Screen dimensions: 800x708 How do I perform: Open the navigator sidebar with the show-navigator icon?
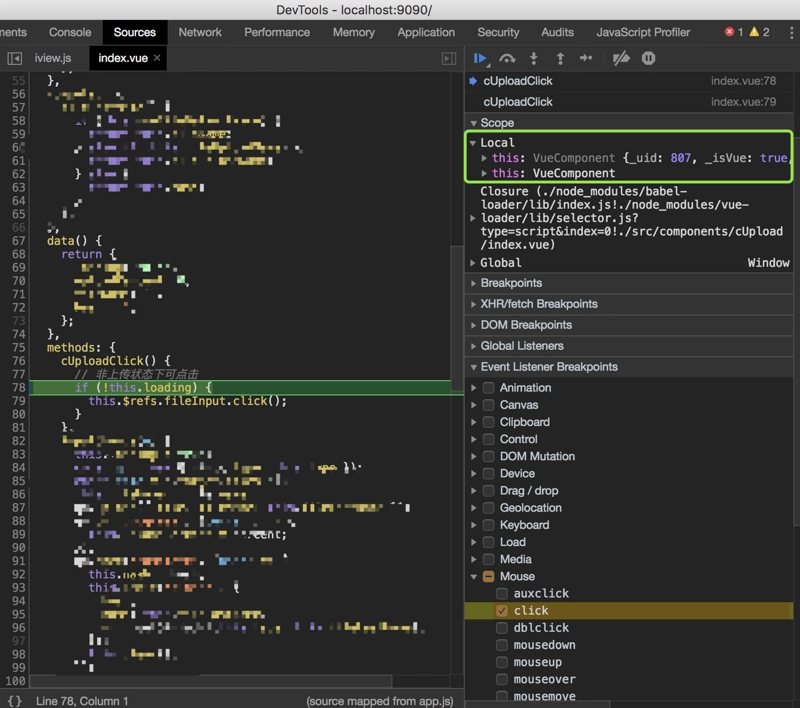point(14,57)
